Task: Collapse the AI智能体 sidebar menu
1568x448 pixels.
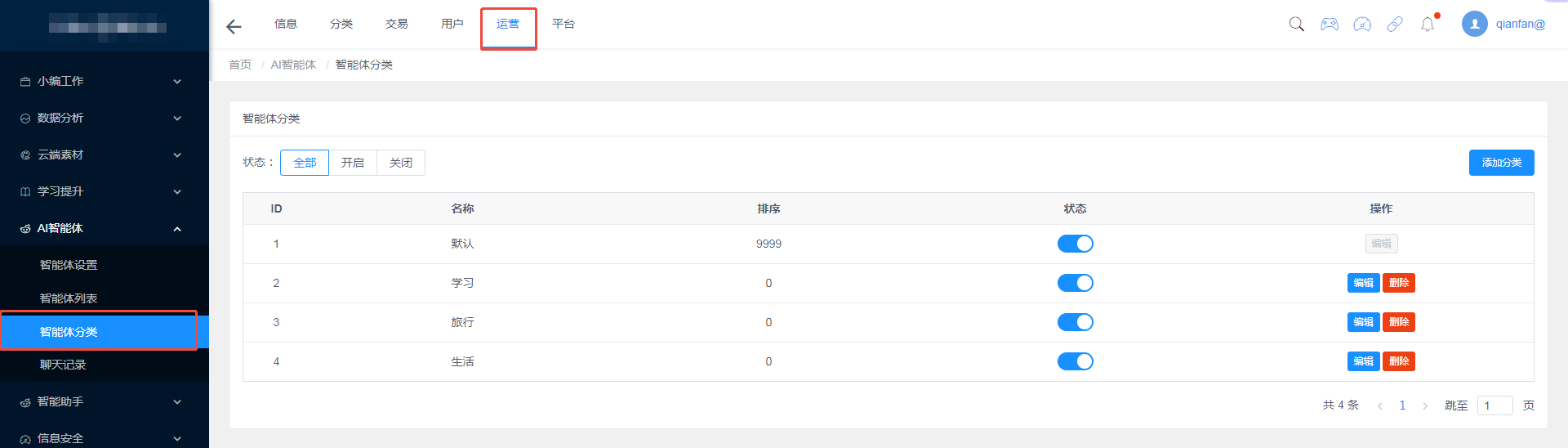Action: (100, 228)
